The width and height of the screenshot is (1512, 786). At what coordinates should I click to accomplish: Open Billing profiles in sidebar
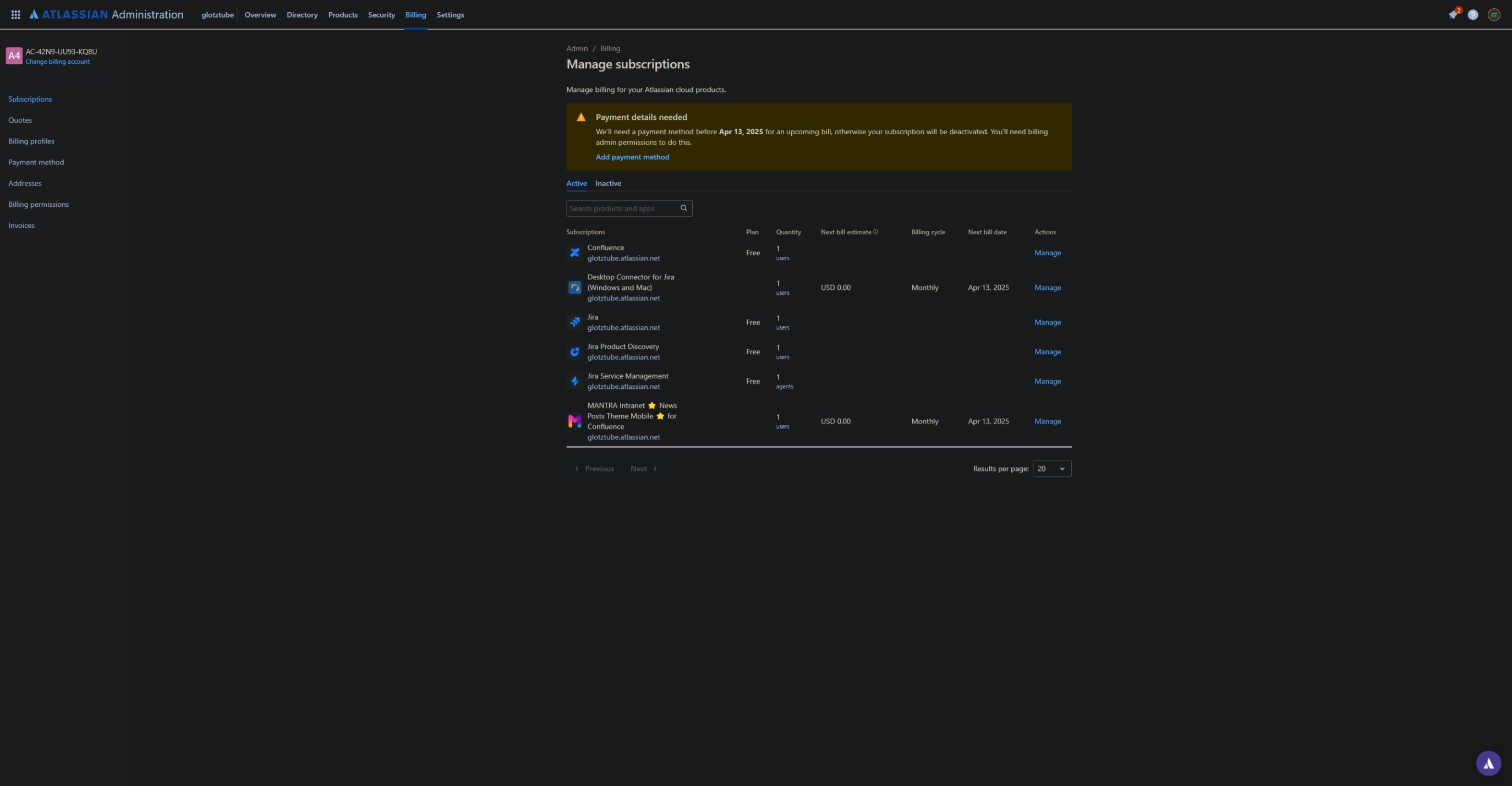tap(31, 141)
